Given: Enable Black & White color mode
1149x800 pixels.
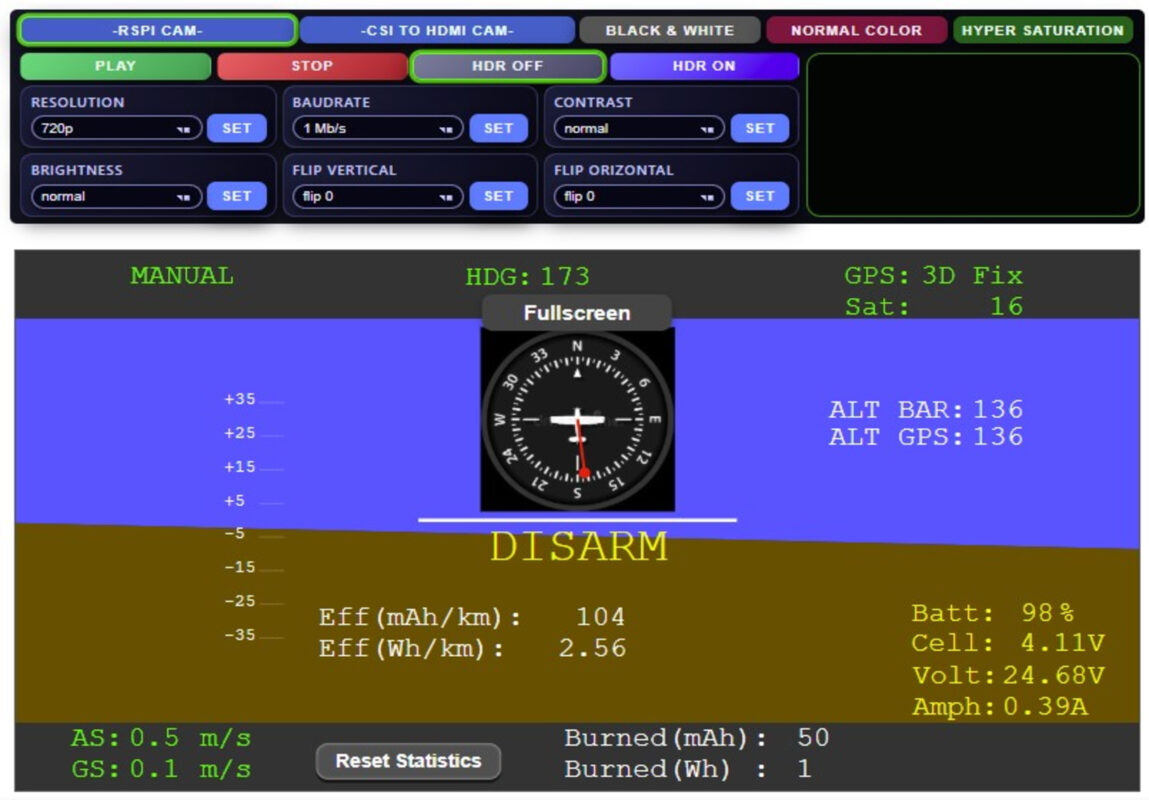Looking at the screenshot, I should [669, 30].
